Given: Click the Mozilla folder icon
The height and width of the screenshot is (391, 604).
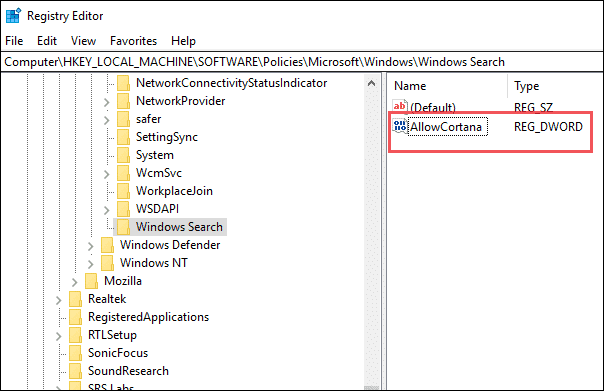Looking at the screenshot, I should pos(91,281).
